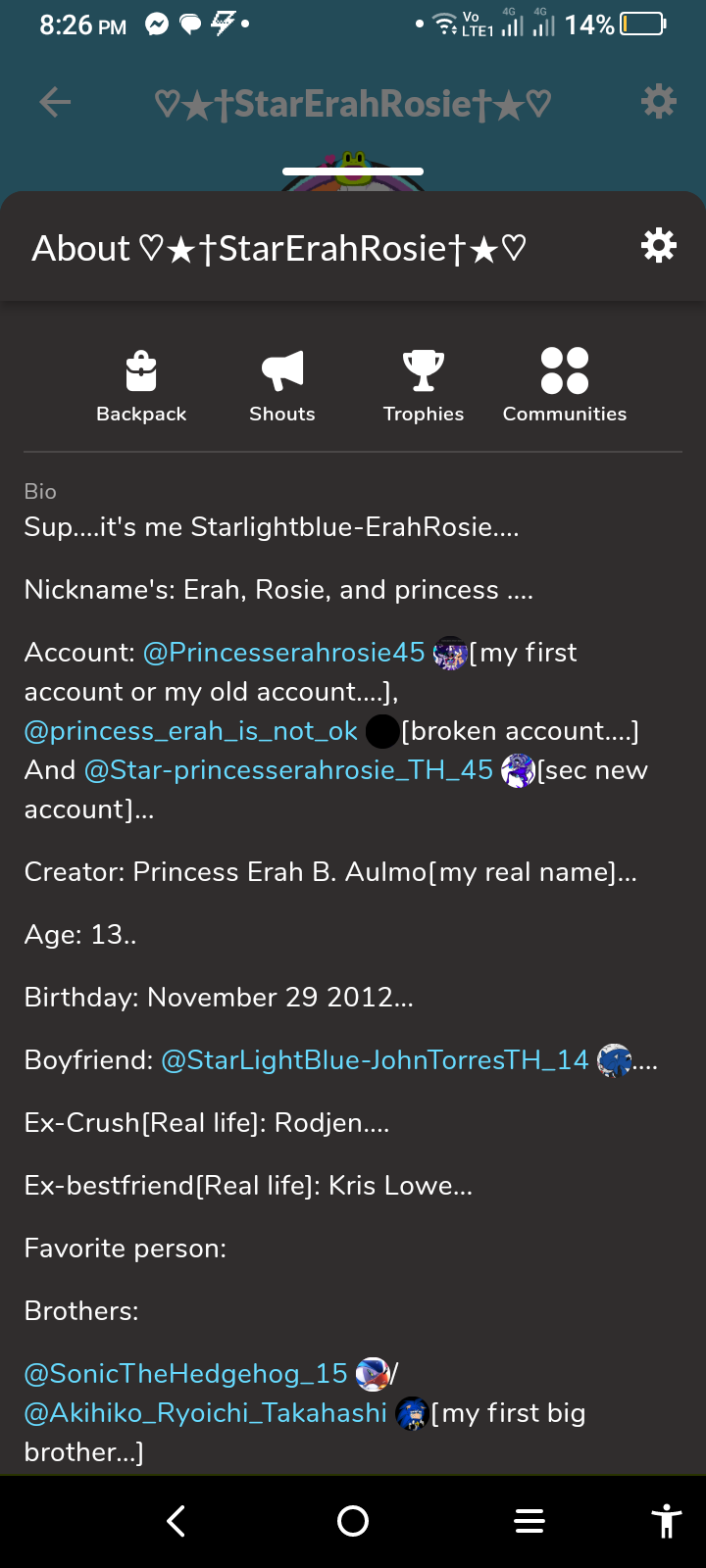
Task: Tap the Princesserahrosie45 avatar thumbnail
Action: click(450, 653)
